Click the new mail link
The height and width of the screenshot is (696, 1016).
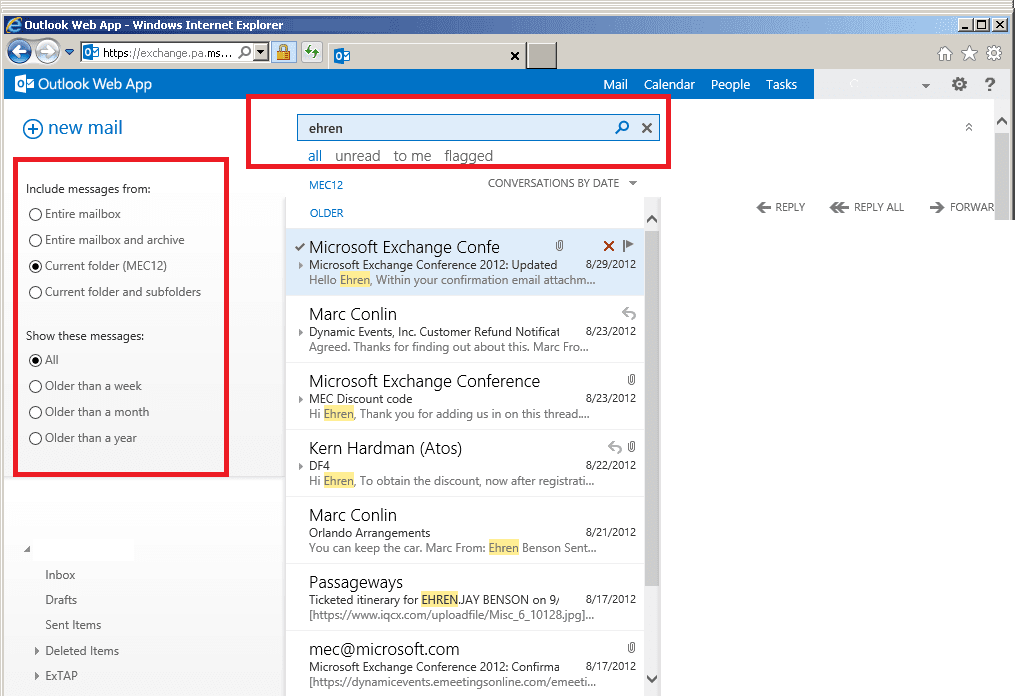point(85,128)
